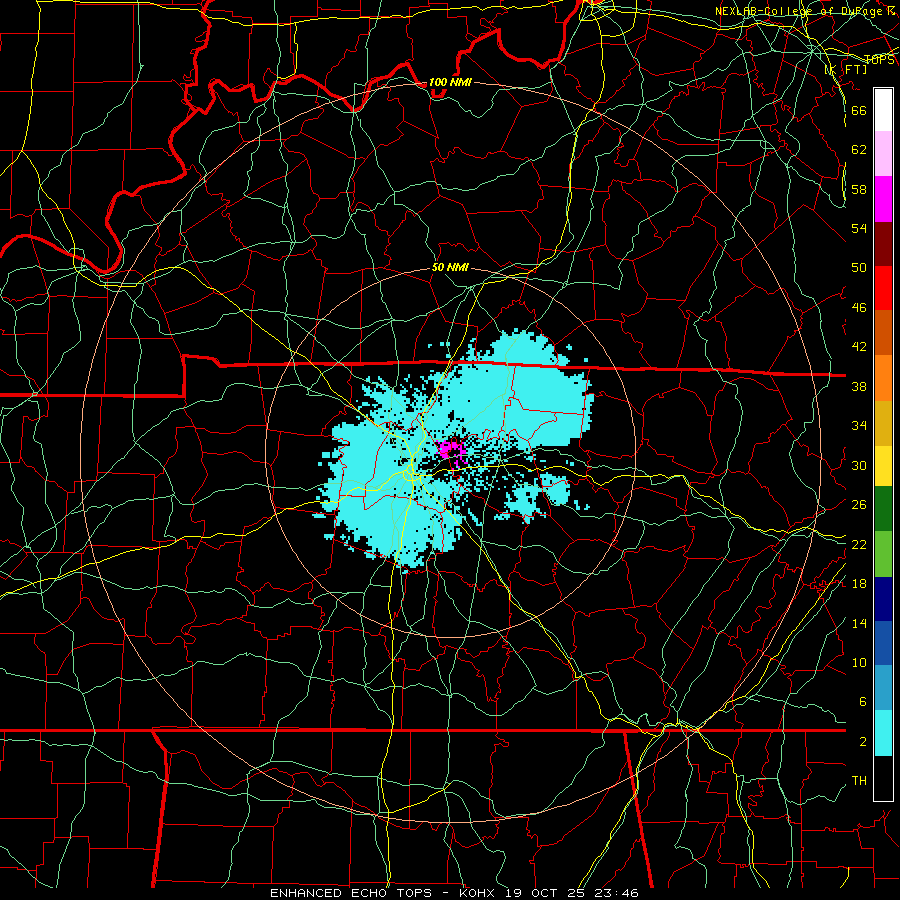Image resolution: width=900 pixels, height=900 pixels.
Task: Click the dark orange 42-46 kft legend swatch
Action: pyautogui.click(x=883, y=332)
